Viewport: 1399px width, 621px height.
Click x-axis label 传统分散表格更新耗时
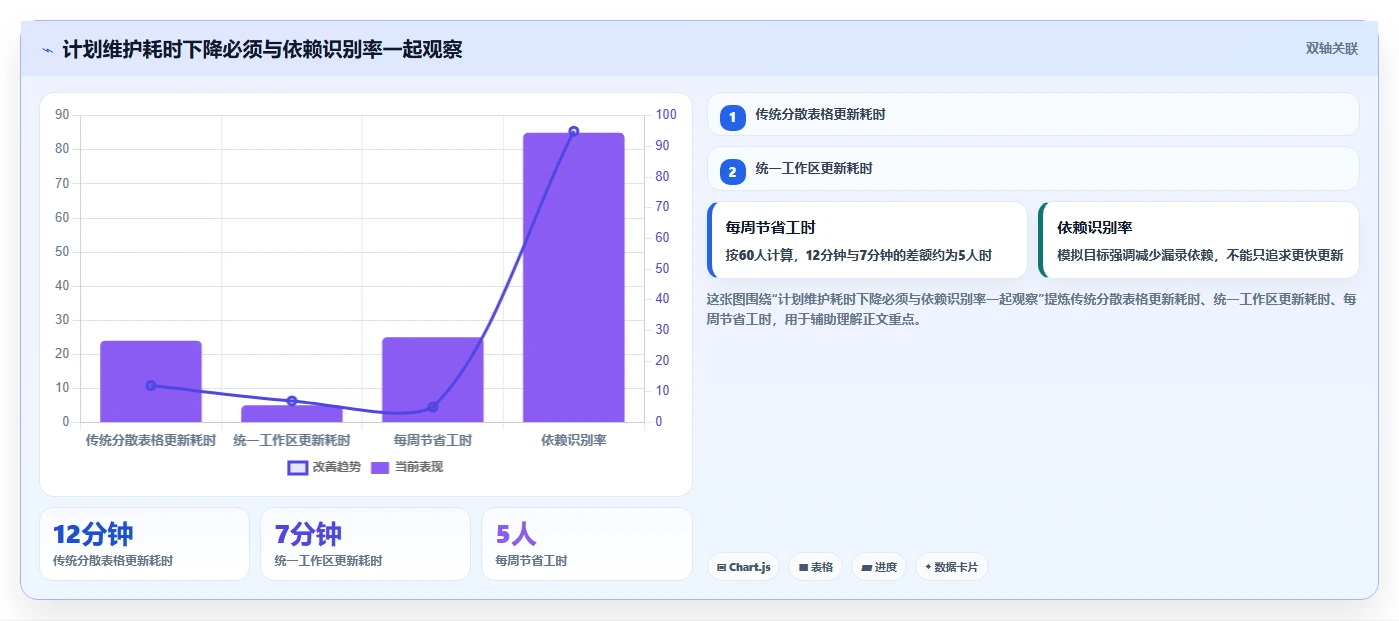pyautogui.click(x=151, y=440)
